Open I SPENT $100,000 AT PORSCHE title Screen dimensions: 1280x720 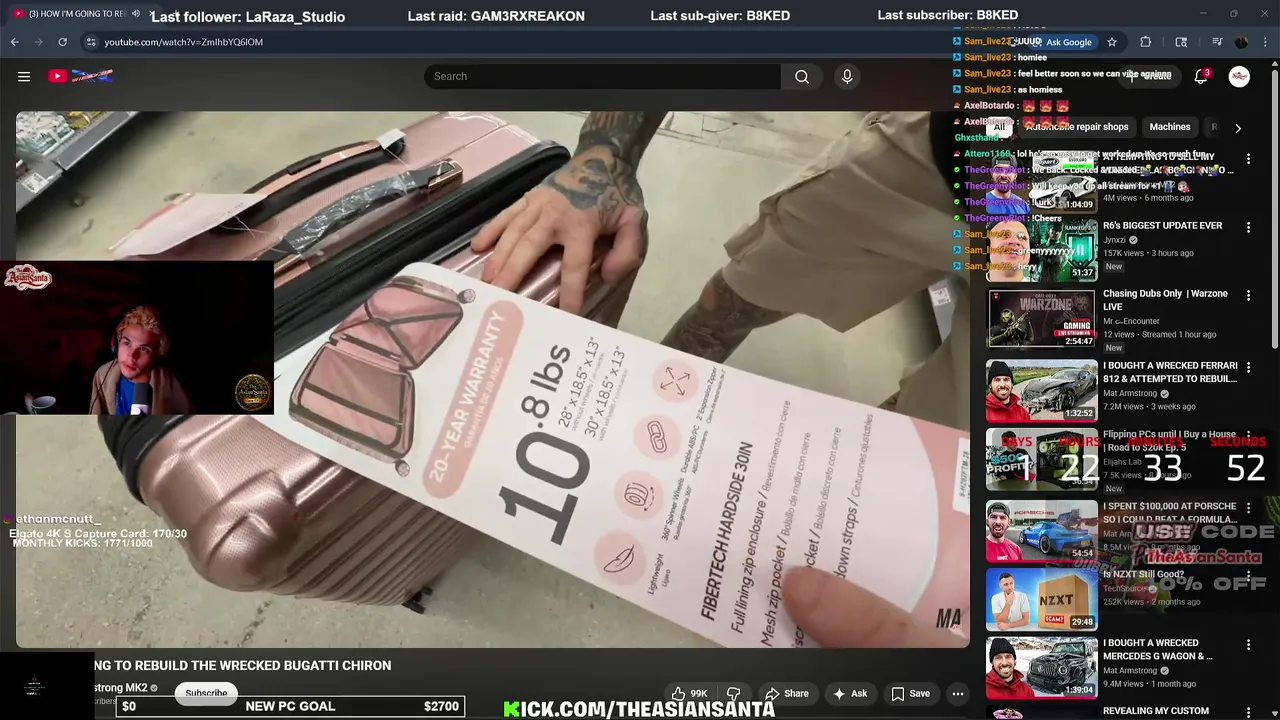[x=1170, y=513]
